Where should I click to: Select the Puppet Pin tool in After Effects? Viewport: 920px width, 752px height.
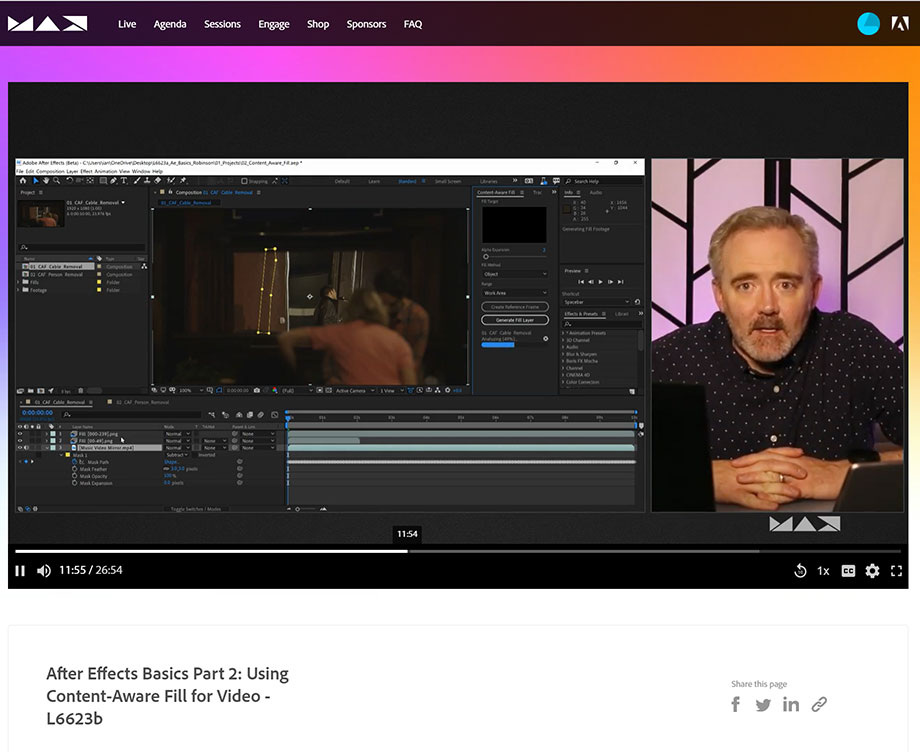point(183,181)
